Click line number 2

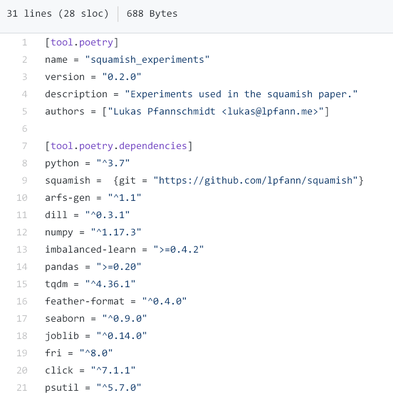click(x=24, y=60)
